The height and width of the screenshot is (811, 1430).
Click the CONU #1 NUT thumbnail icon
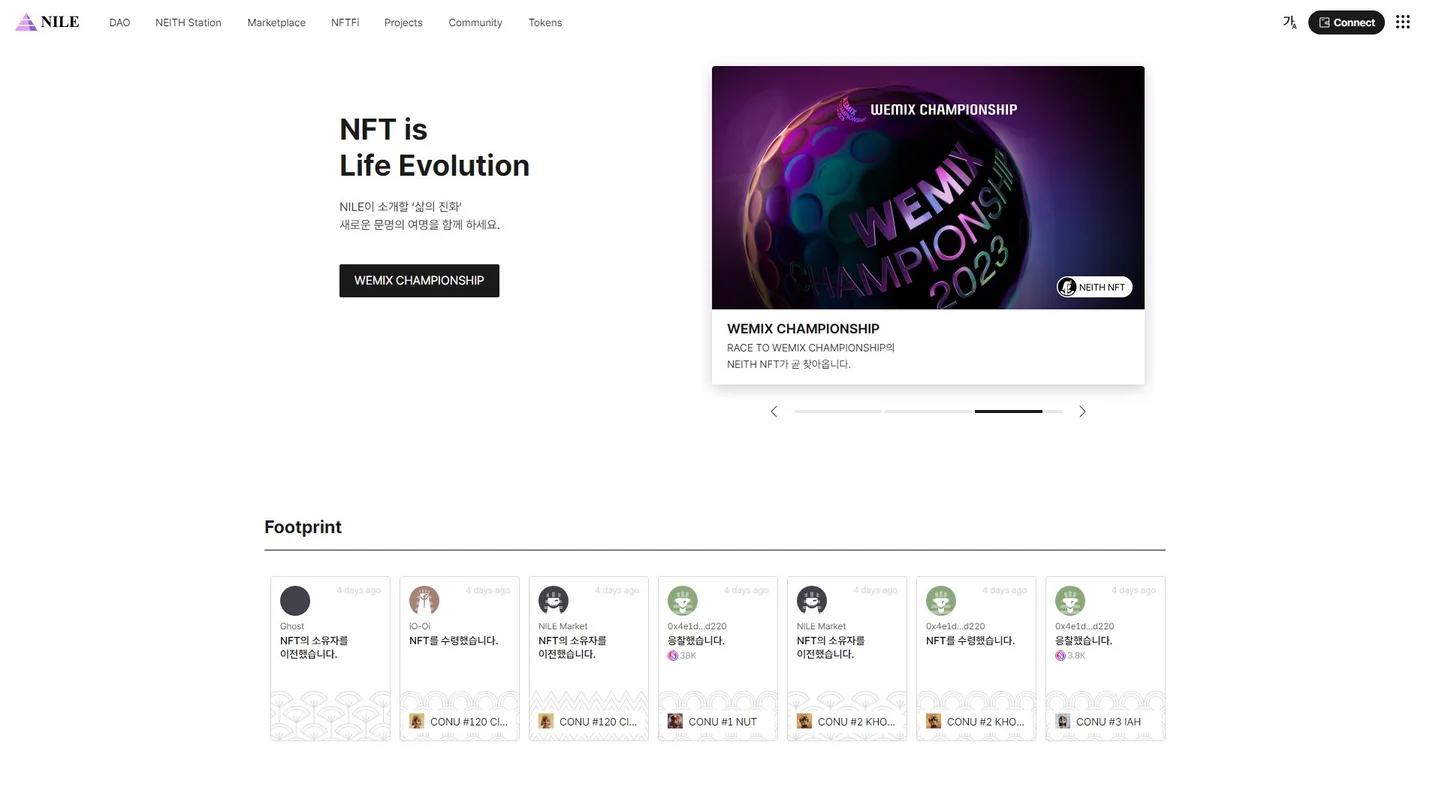tap(675, 721)
